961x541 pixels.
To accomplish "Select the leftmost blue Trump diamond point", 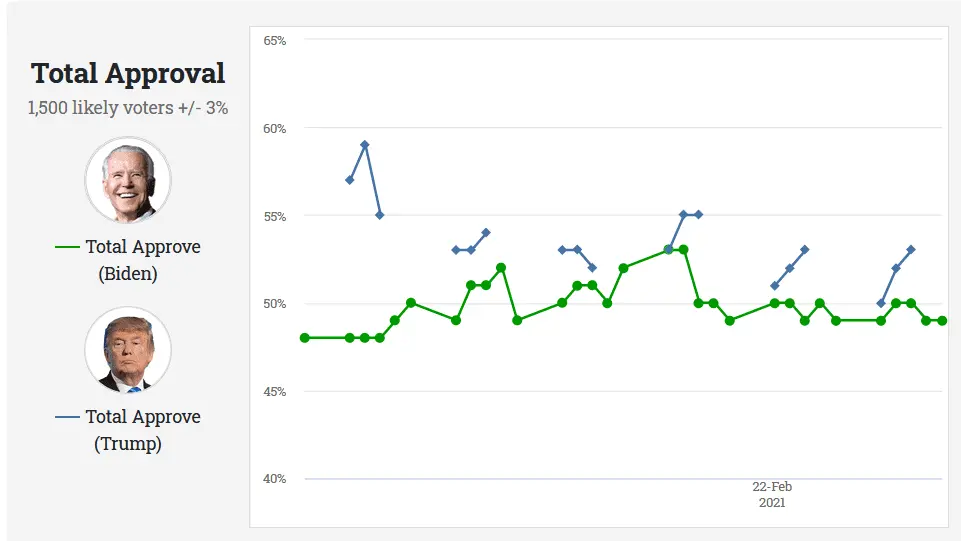I will point(349,180).
